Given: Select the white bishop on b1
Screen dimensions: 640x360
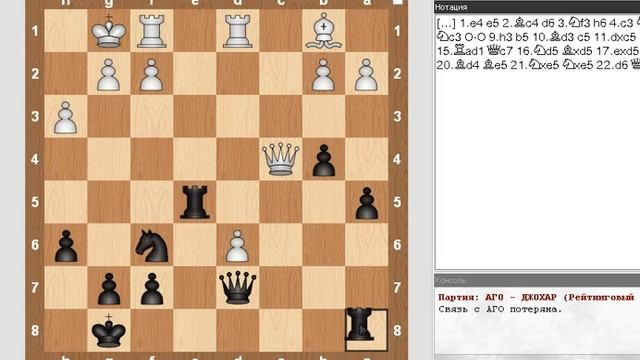Looking at the screenshot, I should pos(324,31).
